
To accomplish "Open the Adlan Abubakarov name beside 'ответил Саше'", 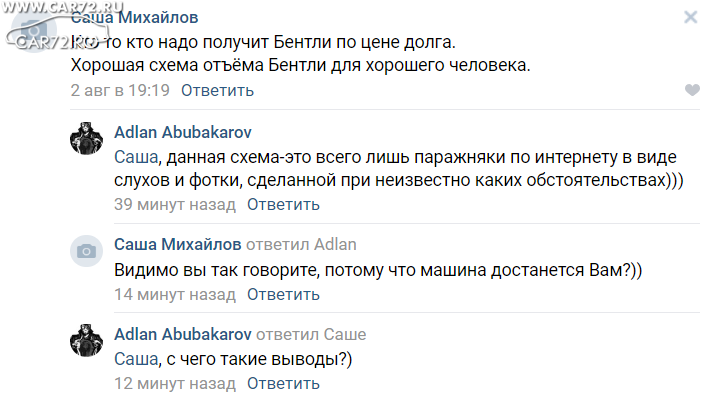I will click(183, 334).
